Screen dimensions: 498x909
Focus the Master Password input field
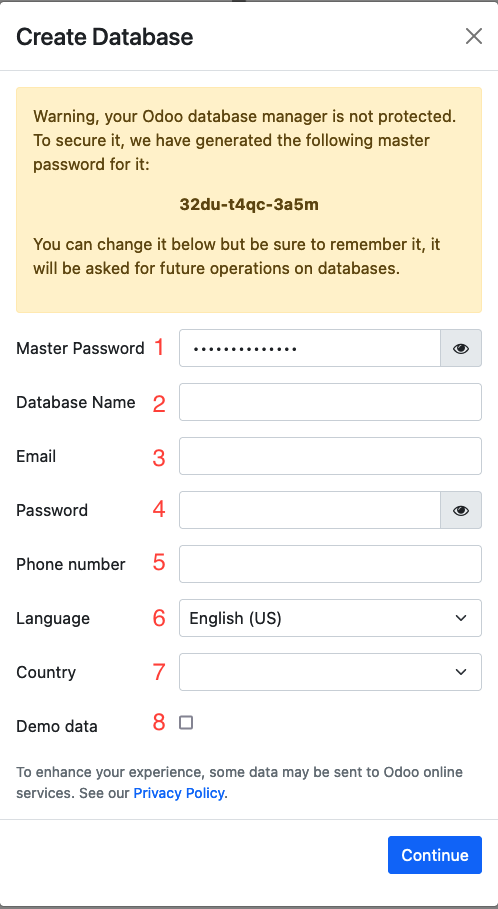pos(310,348)
